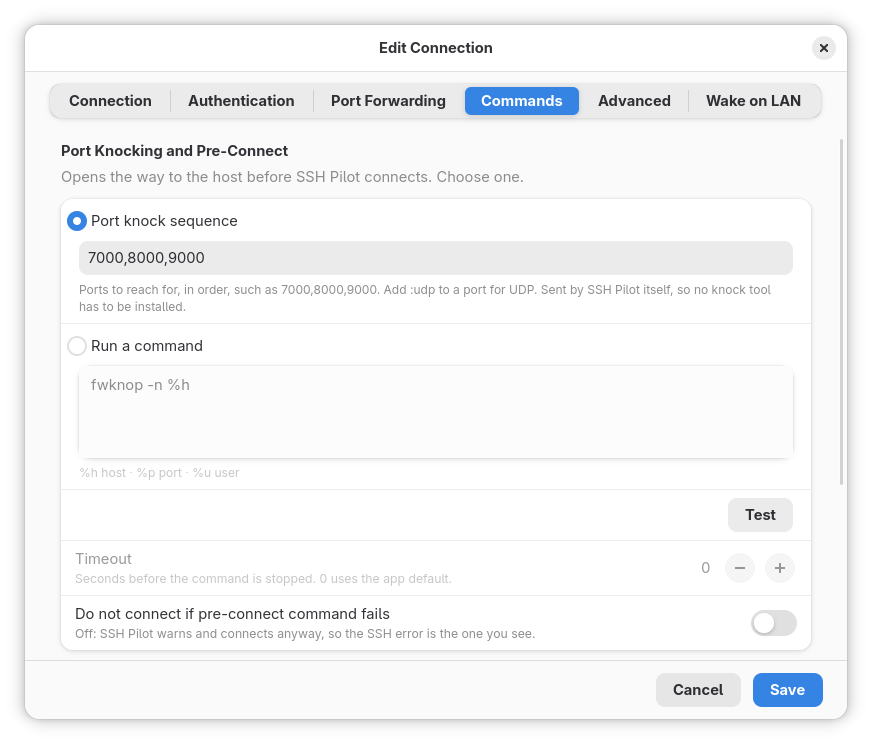Increase the Timeout value with plus

point(780,568)
